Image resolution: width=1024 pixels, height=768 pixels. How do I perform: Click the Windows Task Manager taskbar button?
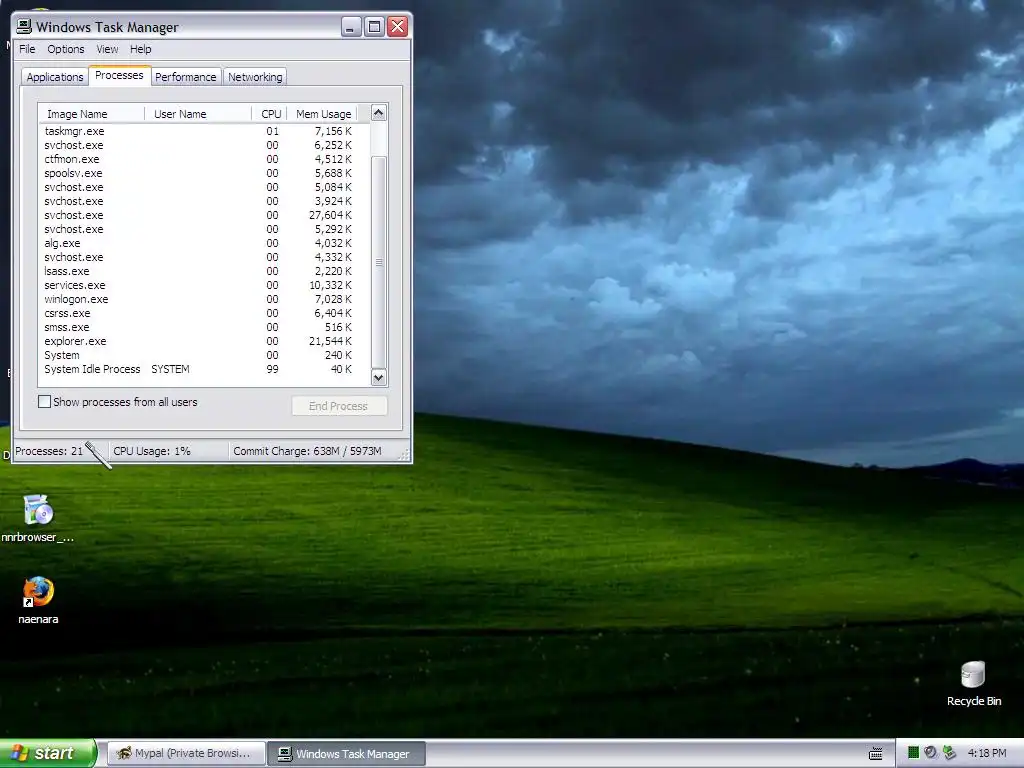[347, 754]
